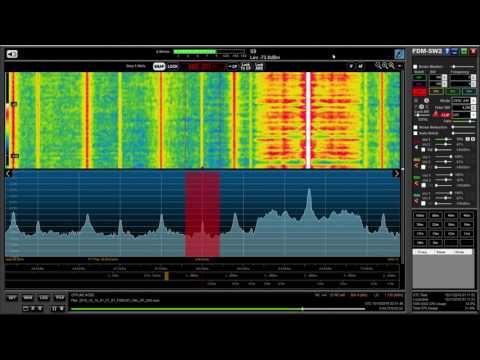Open the SET button in the bottom bar
Screen dimensions: 480x360
click(12, 298)
